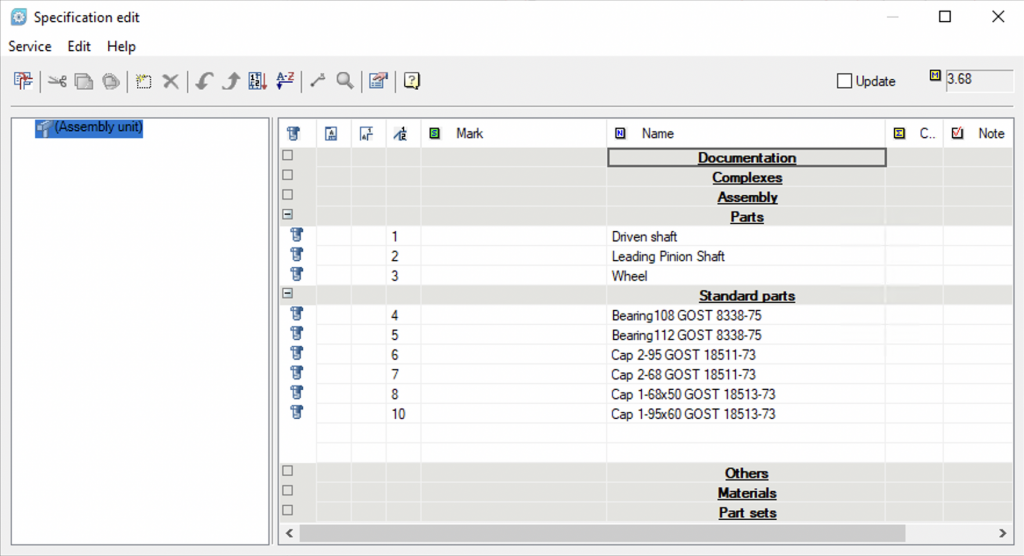Click the horizontal scrollbar right arrow
The image size is (1024, 556).
tap(1005, 533)
